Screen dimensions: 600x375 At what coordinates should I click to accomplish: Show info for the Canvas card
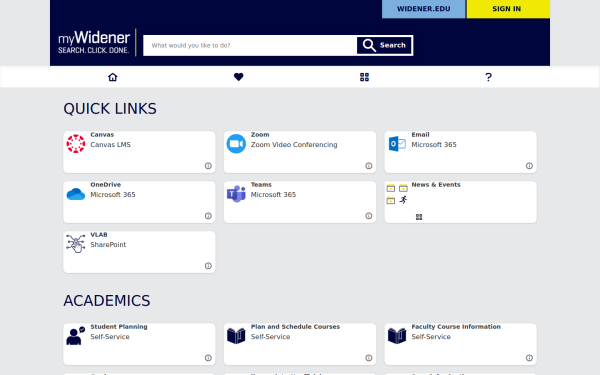click(x=208, y=166)
